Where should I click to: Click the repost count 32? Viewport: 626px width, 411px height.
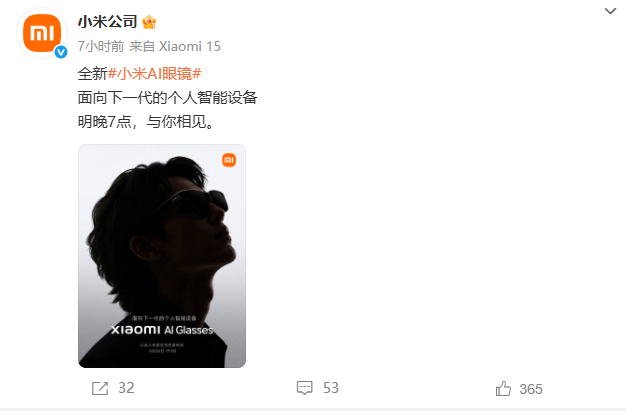click(126, 388)
